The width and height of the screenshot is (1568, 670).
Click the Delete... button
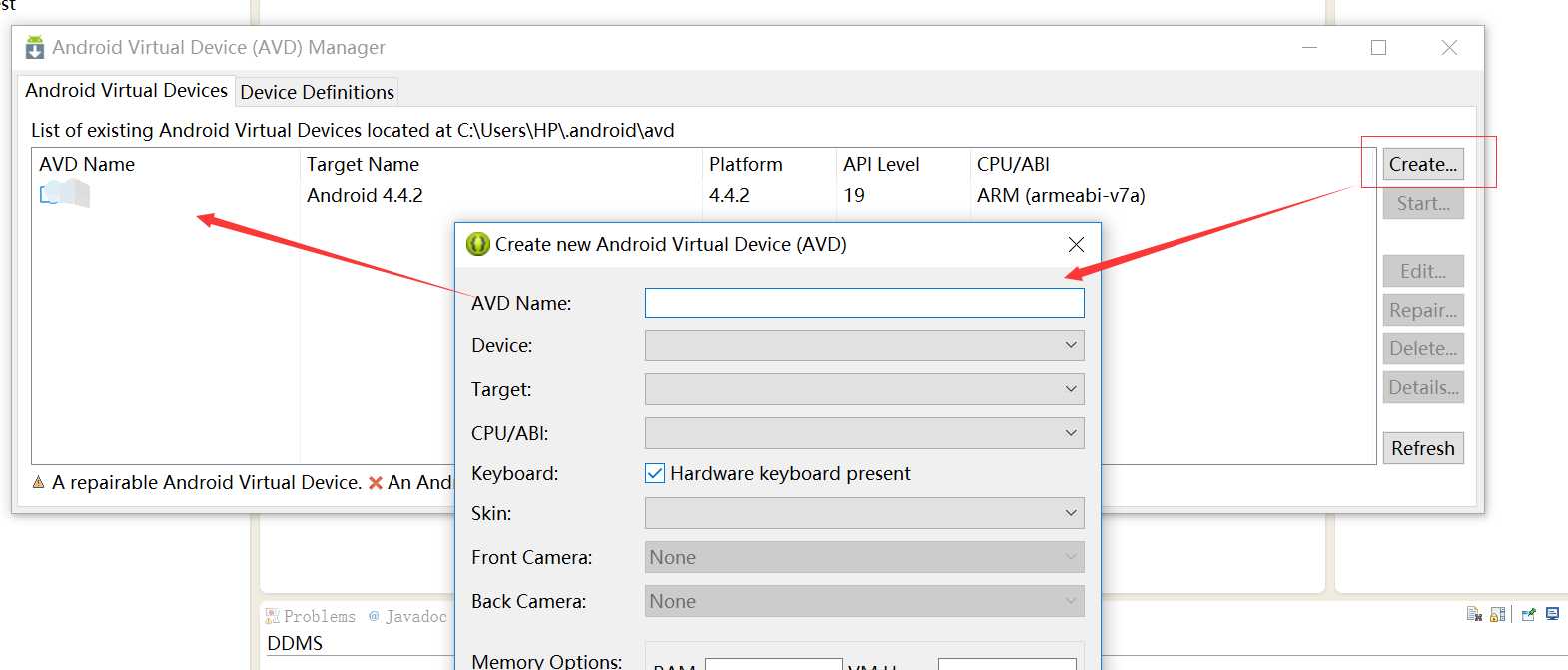1423,348
